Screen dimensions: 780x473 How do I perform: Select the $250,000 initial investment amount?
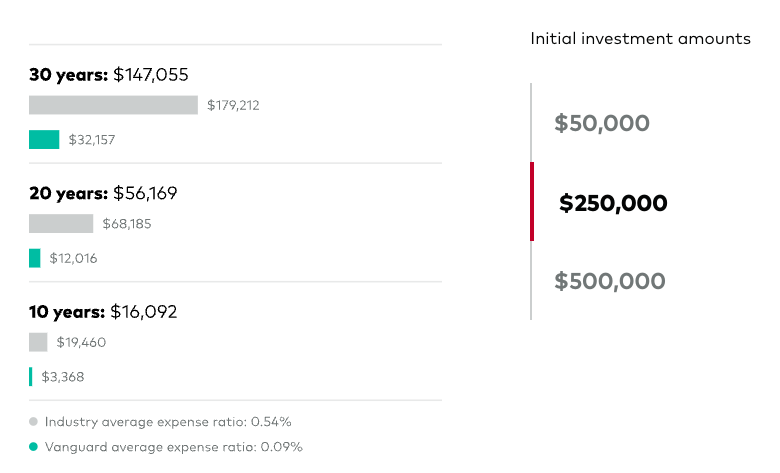pyautogui.click(x=613, y=203)
